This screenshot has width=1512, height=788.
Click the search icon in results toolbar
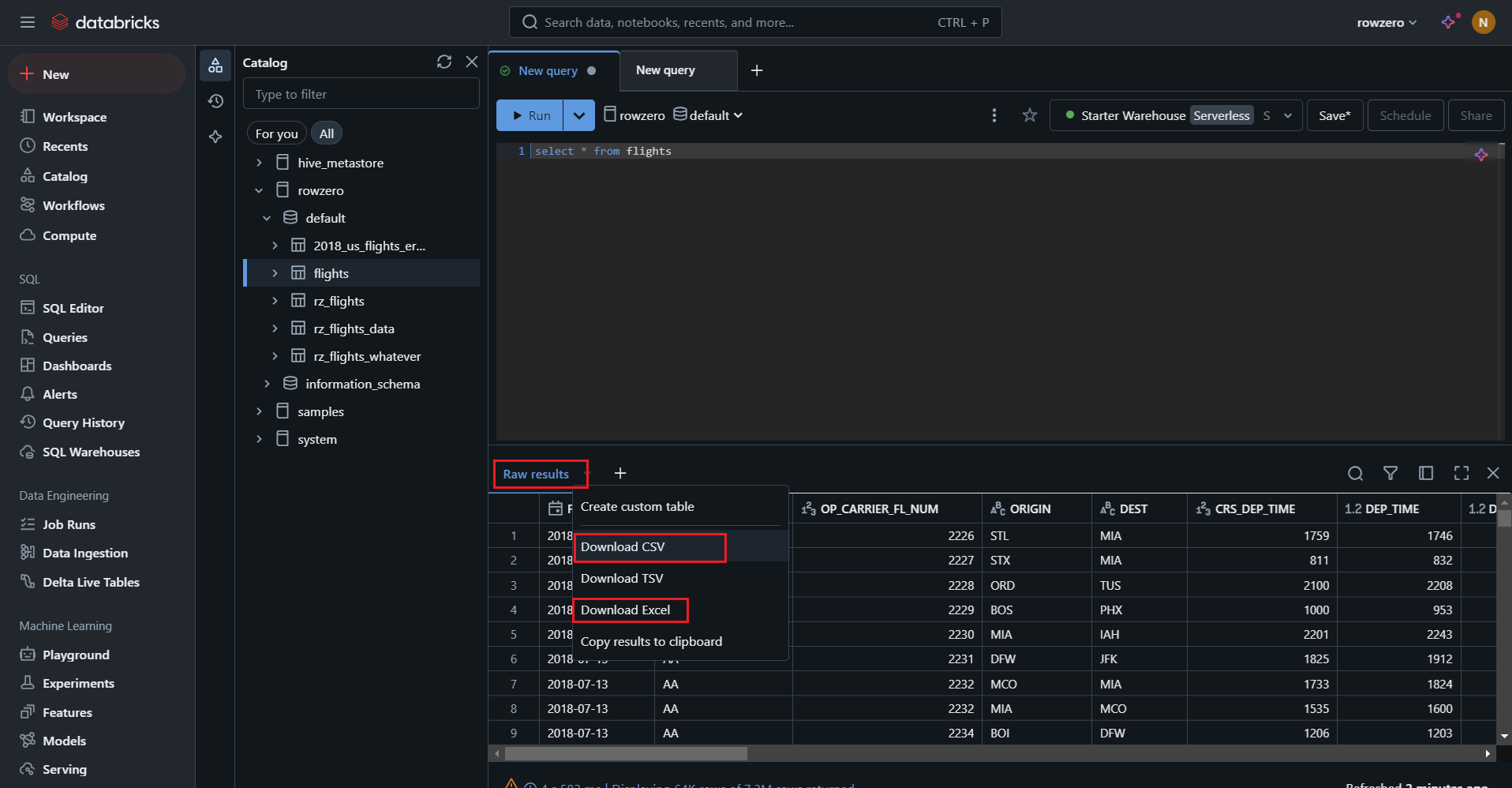1355,473
